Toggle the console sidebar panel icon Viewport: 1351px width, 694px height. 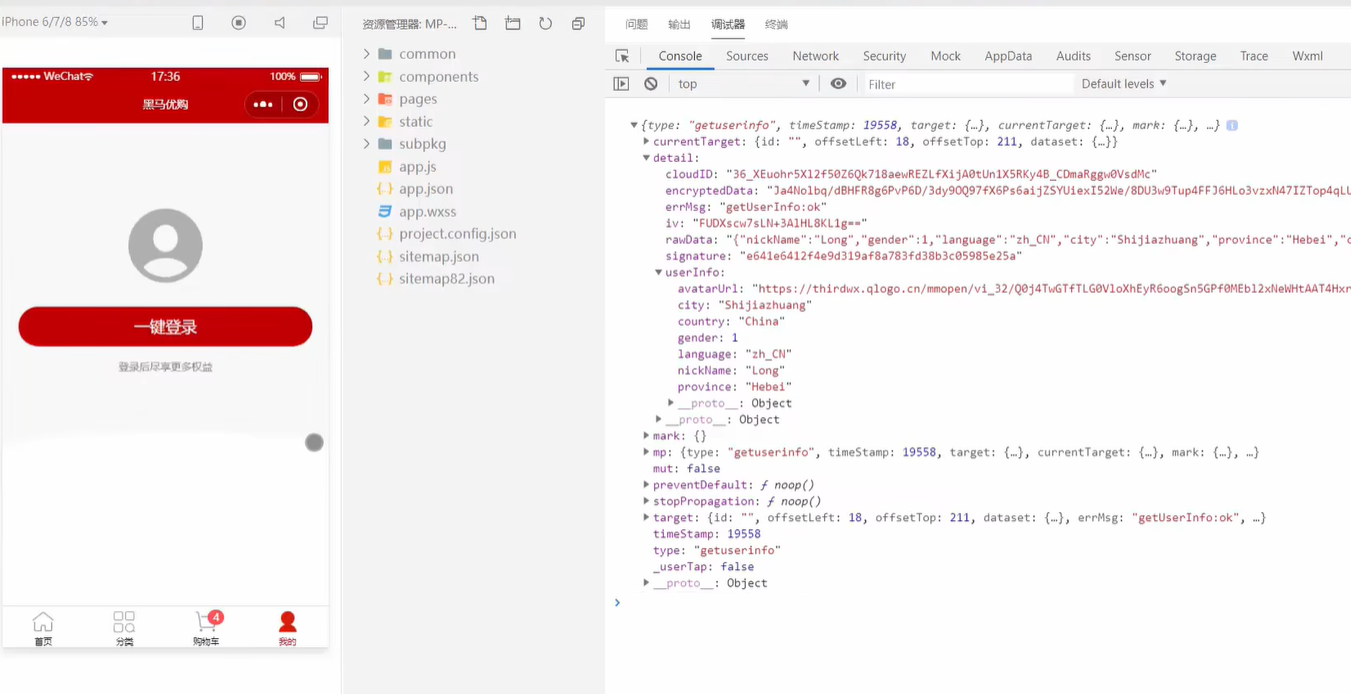pos(621,84)
